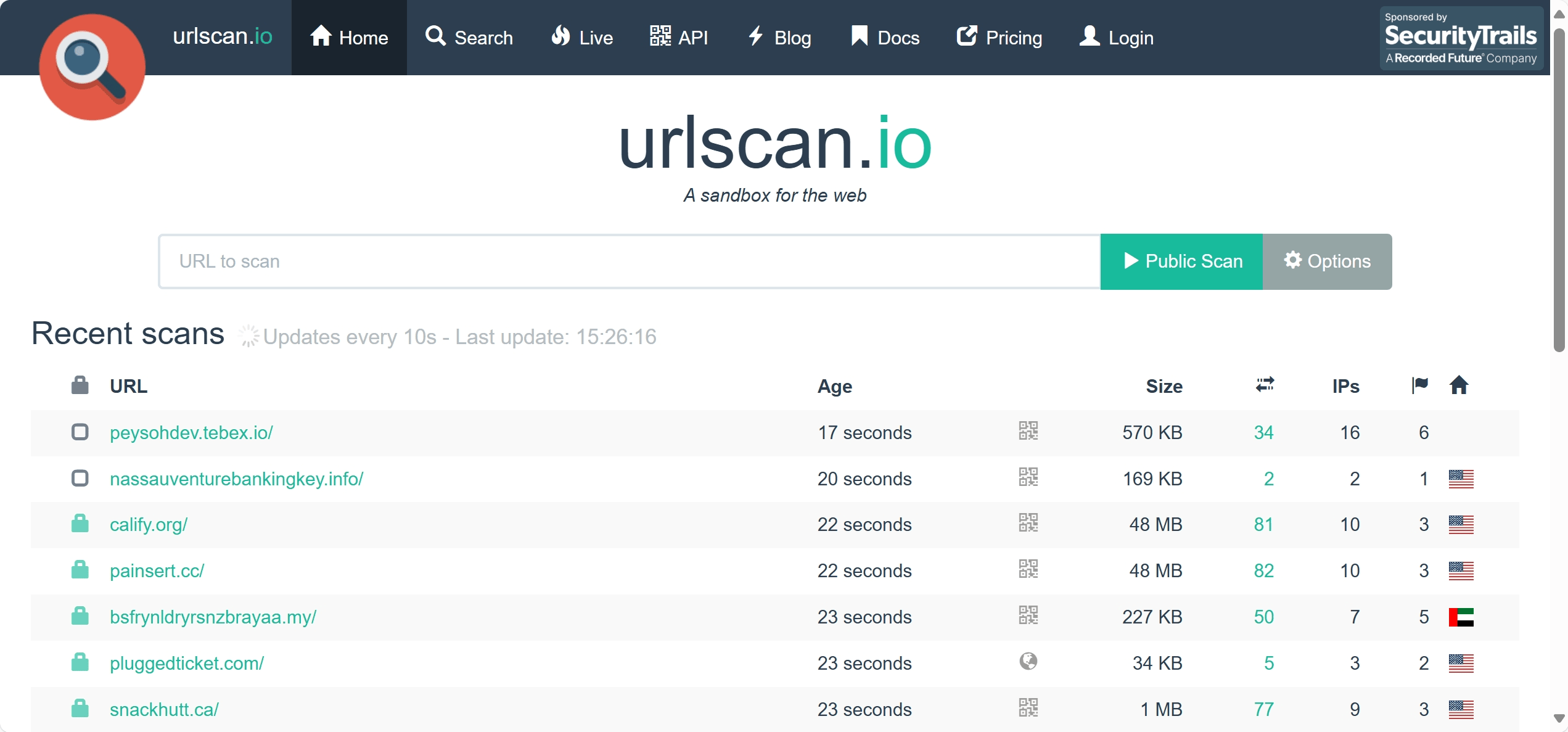Viewport: 1568px width, 732px height.
Task: Click the flag countries column header icon
Action: pyautogui.click(x=1420, y=385)
